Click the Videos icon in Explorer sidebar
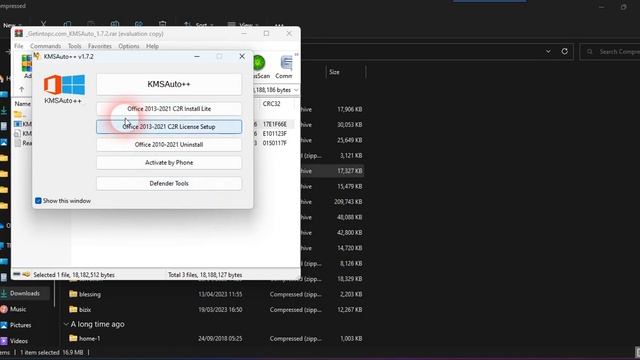640x360 pixels. pos(4,340)
